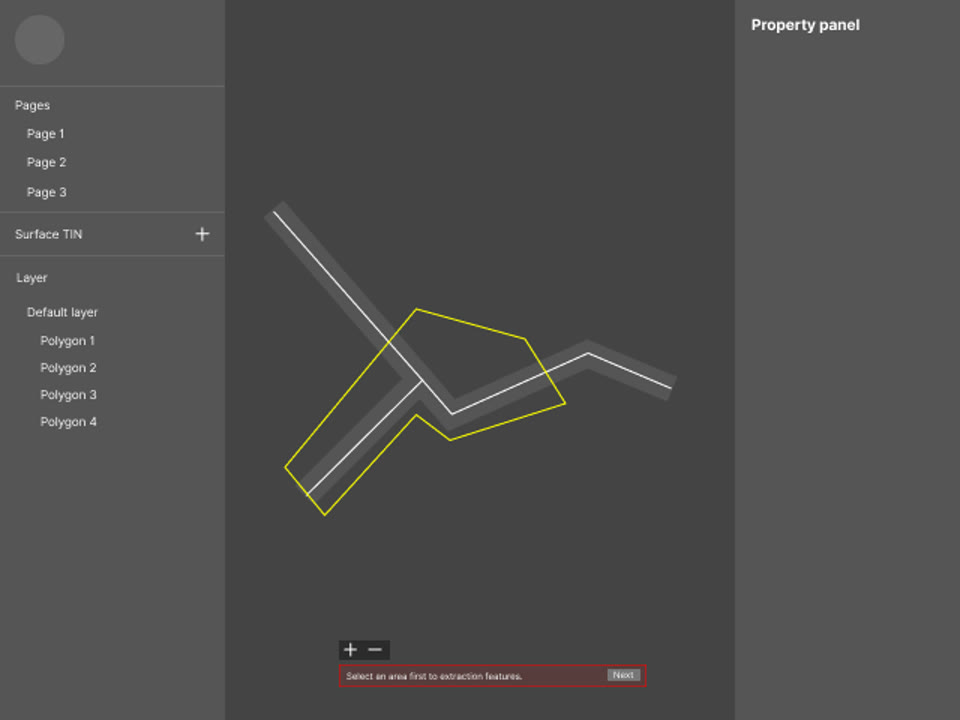Open Page 3
This screenshot has width=960, height=720.
pos(47,192)
